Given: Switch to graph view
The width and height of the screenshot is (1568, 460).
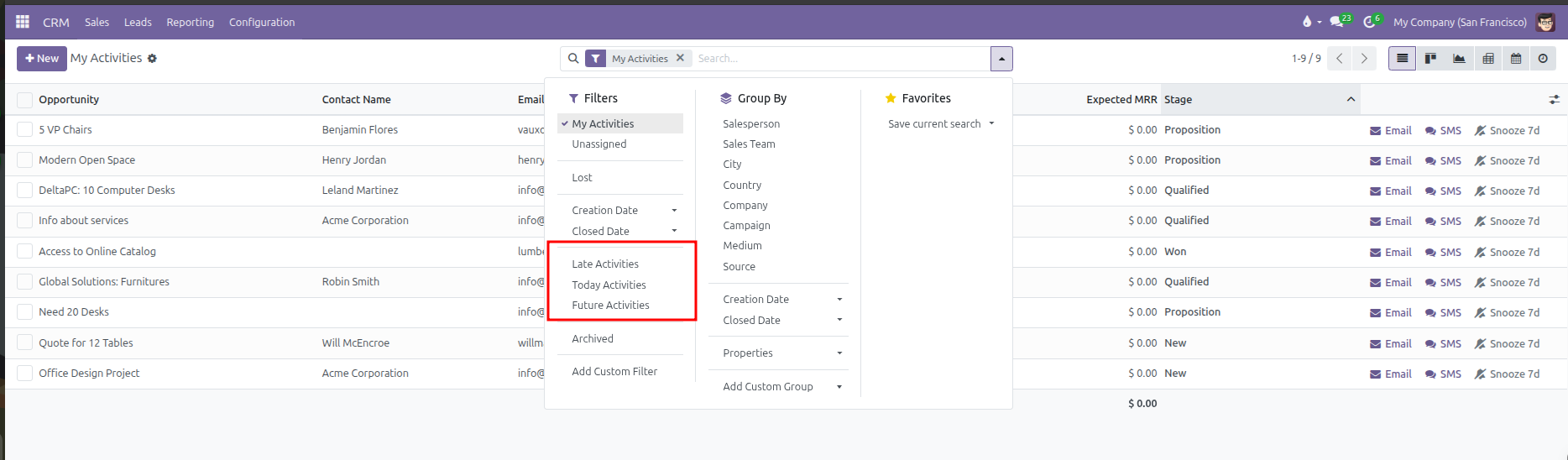Looking at the screenshot, I should click(1459, 59).
